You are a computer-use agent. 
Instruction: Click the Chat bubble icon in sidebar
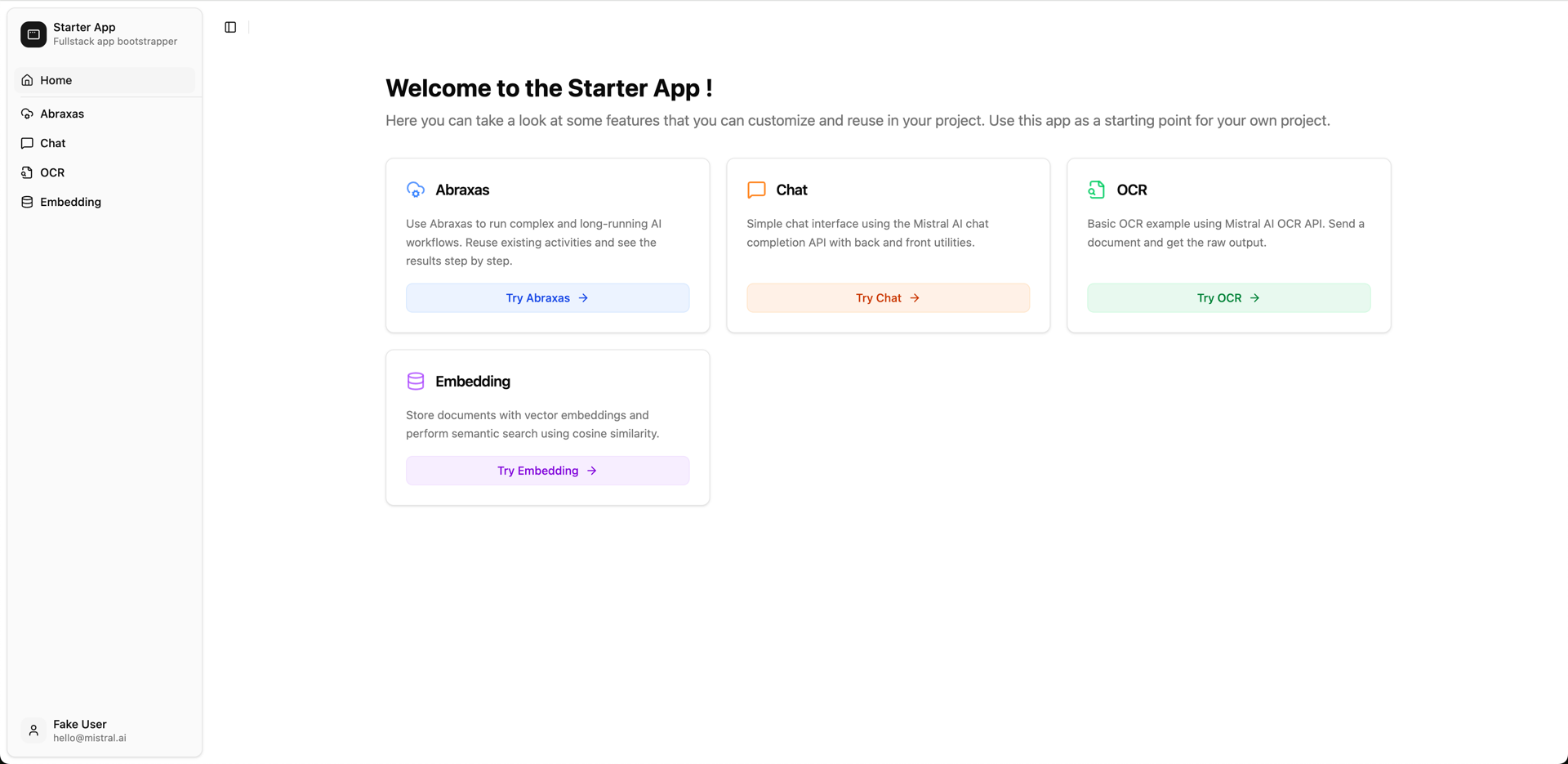(27, 143)
